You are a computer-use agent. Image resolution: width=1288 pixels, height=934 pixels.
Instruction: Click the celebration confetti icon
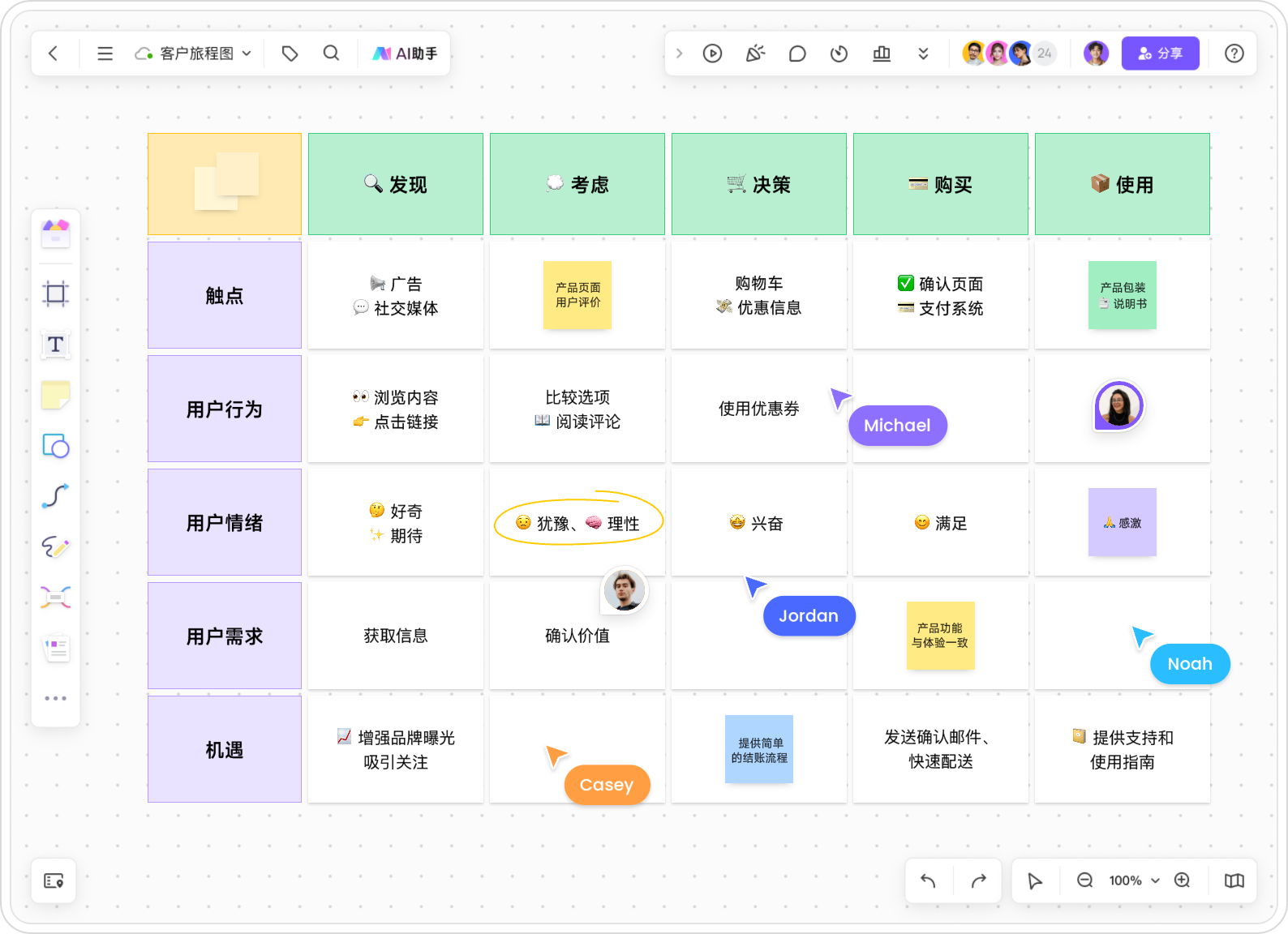pos(755,54)
